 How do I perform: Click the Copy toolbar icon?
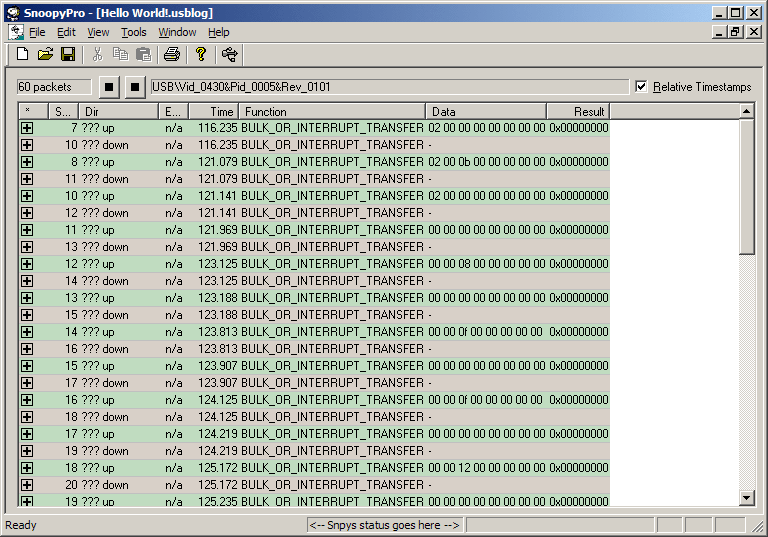pos(120,54)
